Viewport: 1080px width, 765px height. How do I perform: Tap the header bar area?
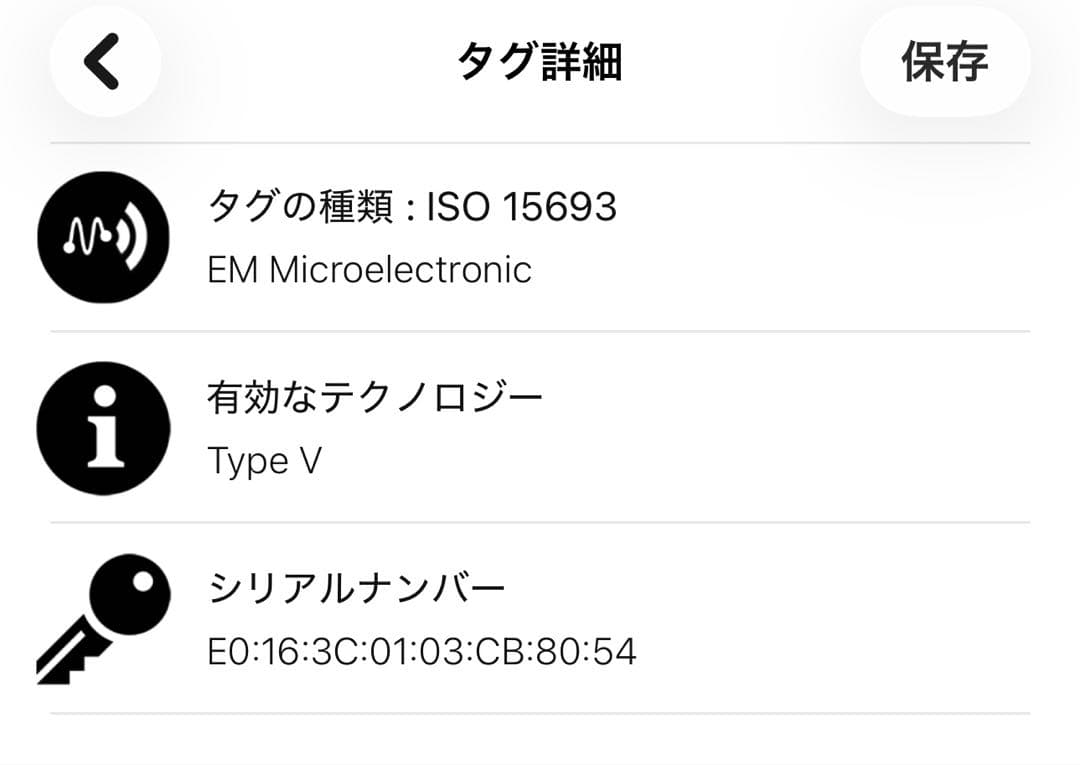(540, 60)
